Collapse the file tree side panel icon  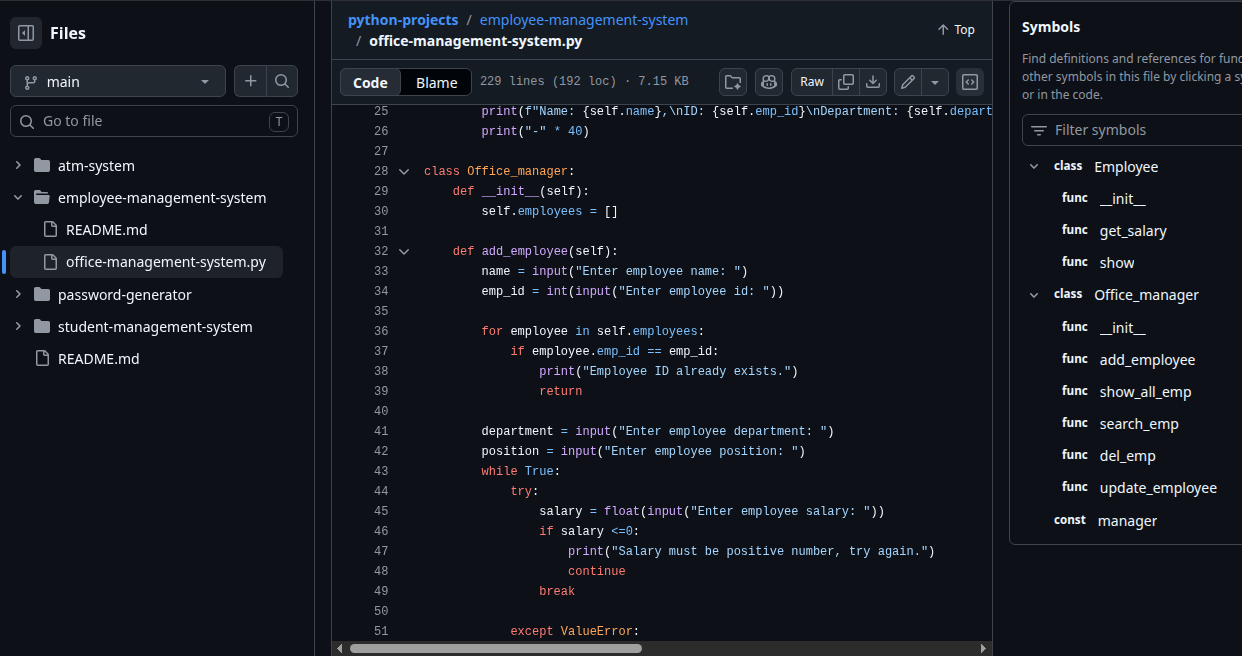click(x=26, y=33)
